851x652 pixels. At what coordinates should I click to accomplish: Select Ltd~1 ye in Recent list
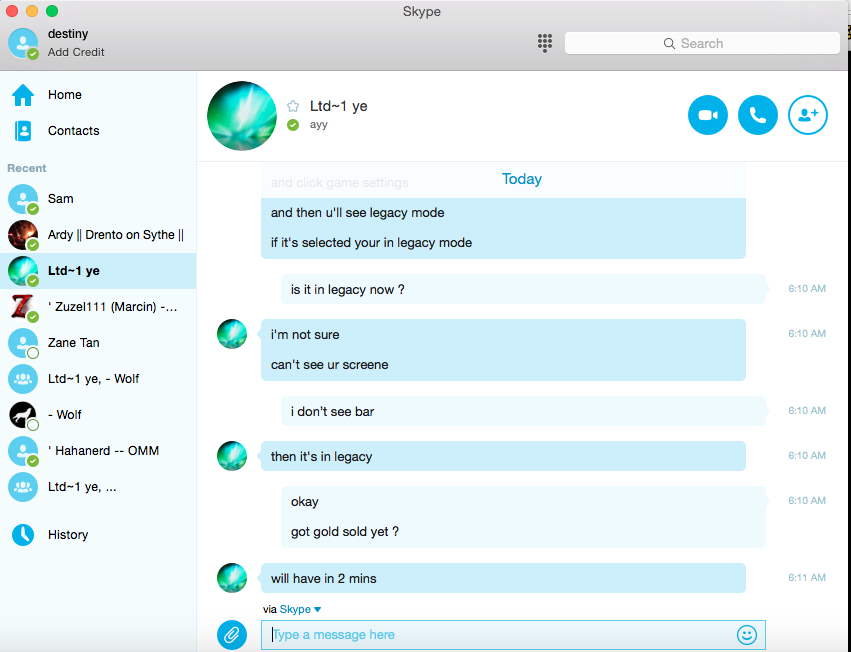(x=98, y=270)
